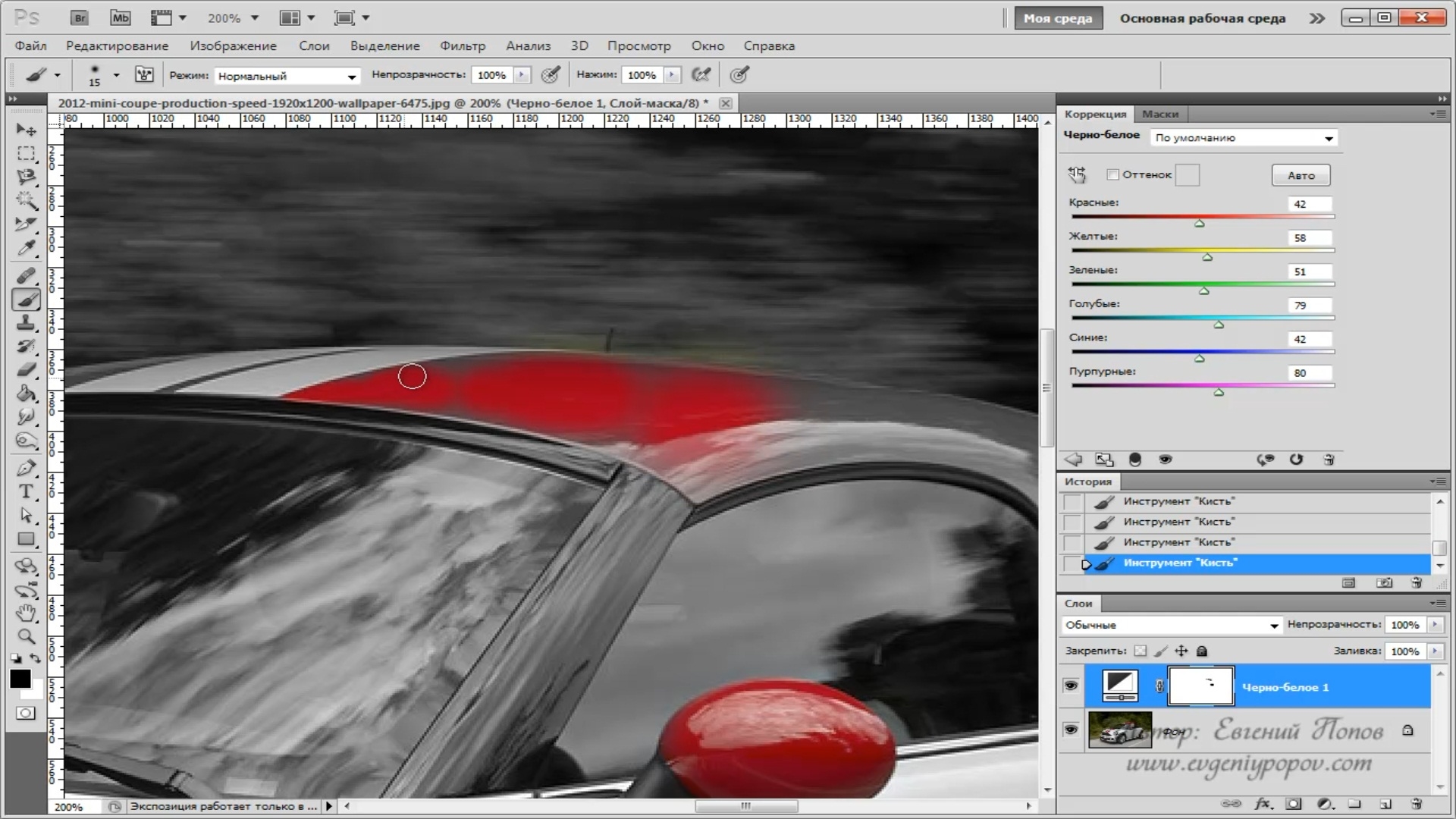Image resolution: width=1456 pixels, height=819 pixels.
Task: Switch to the Маски tab
Action: (1159, 114)
